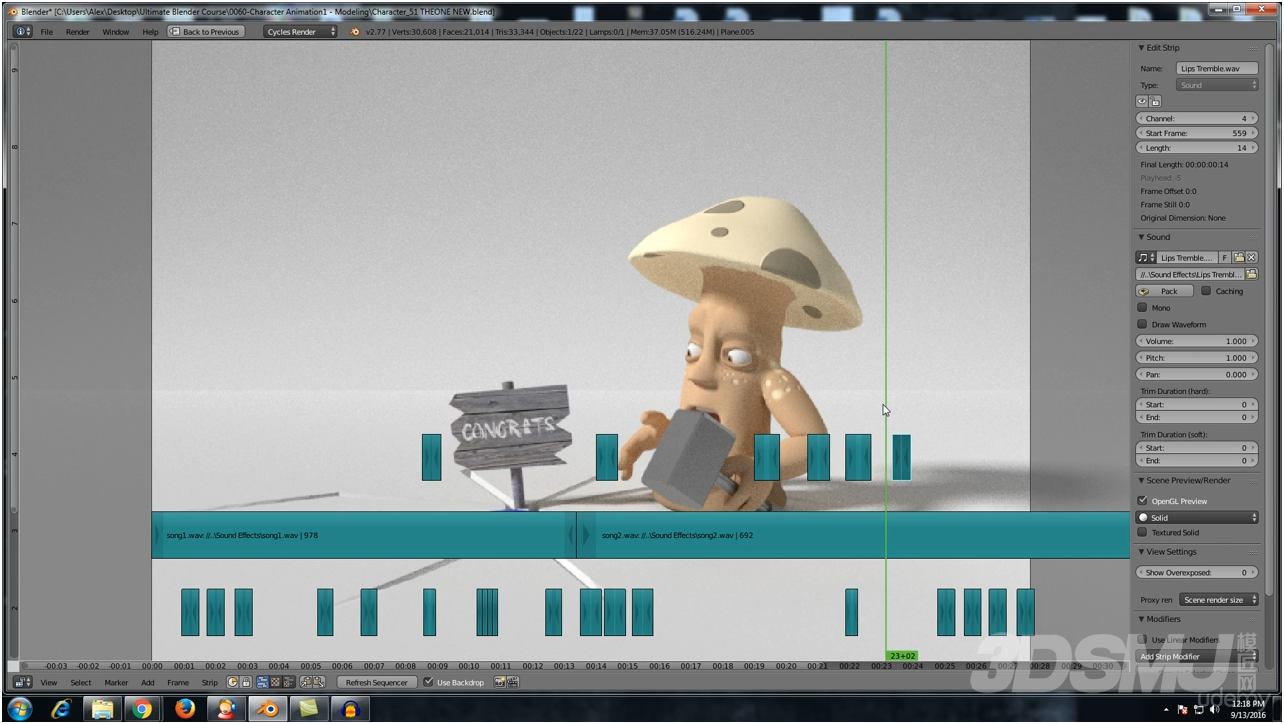Open the sequencer Marker menu
Screen dimensions: 1284x724
click(116, 683)
